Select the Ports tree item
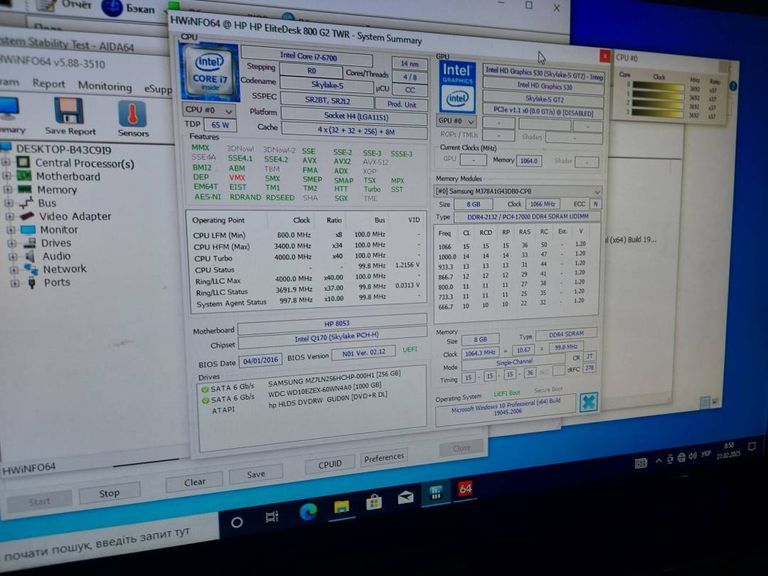The image size is (768, 576). coord(57,282)
